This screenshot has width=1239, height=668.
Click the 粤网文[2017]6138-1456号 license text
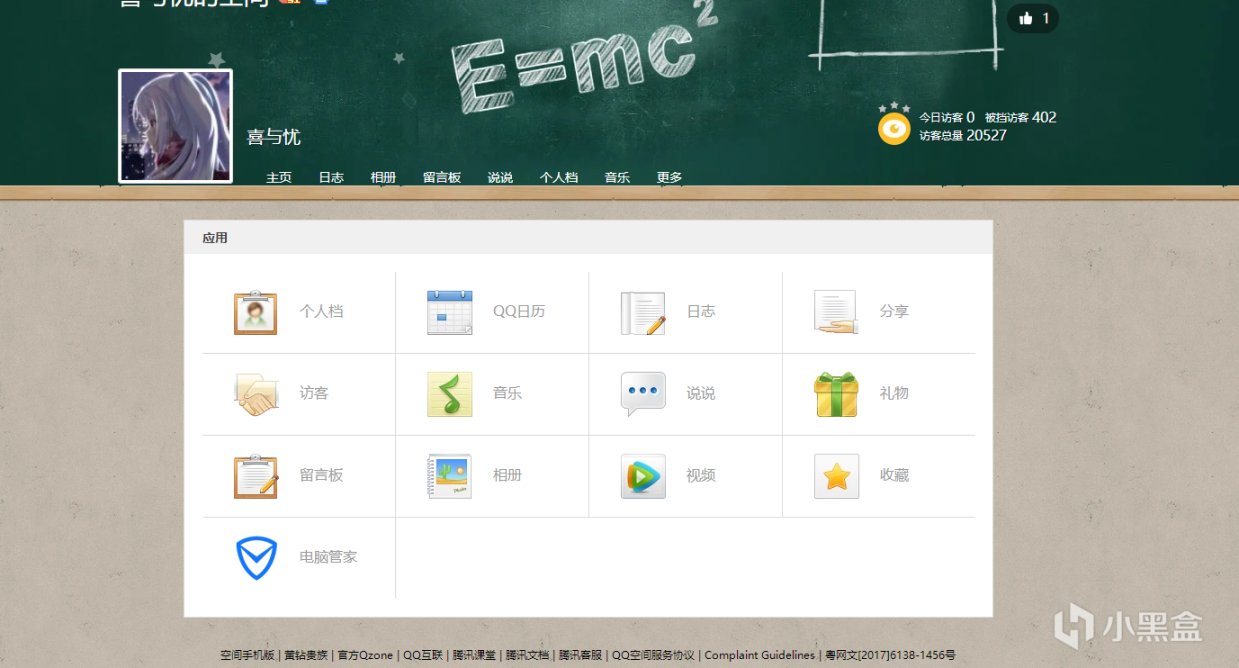[890, 655]
